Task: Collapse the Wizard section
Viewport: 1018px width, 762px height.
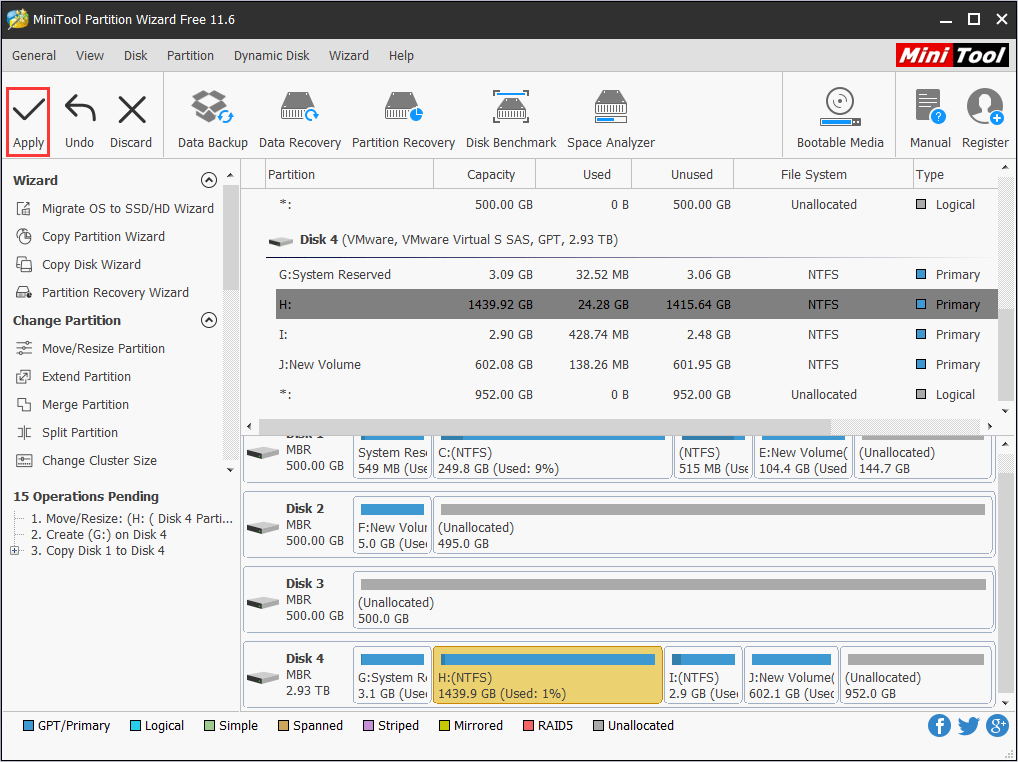Action: click(x=209, y=181)
